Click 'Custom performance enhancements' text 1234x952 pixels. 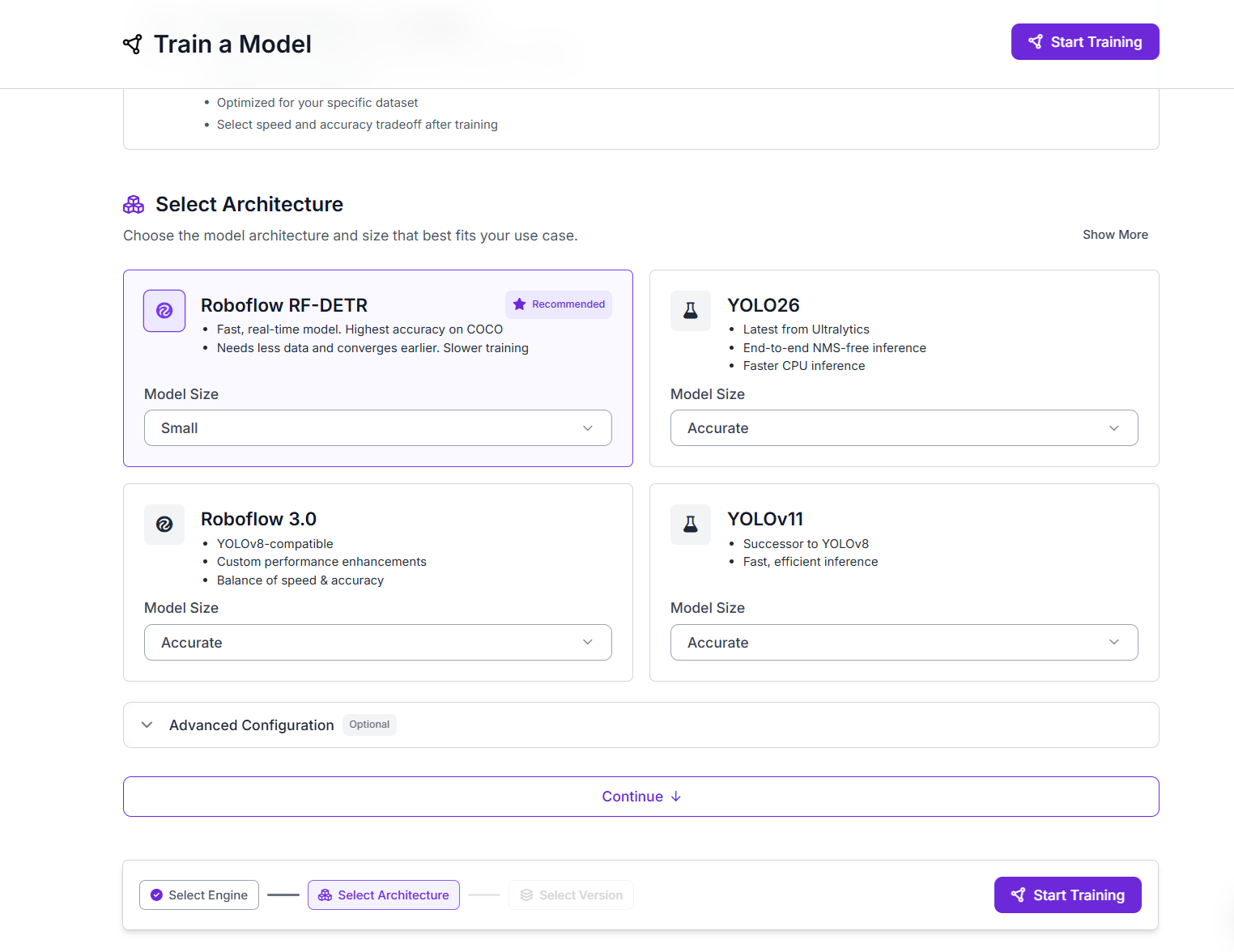pyautogui.click(x=321, y=562)
